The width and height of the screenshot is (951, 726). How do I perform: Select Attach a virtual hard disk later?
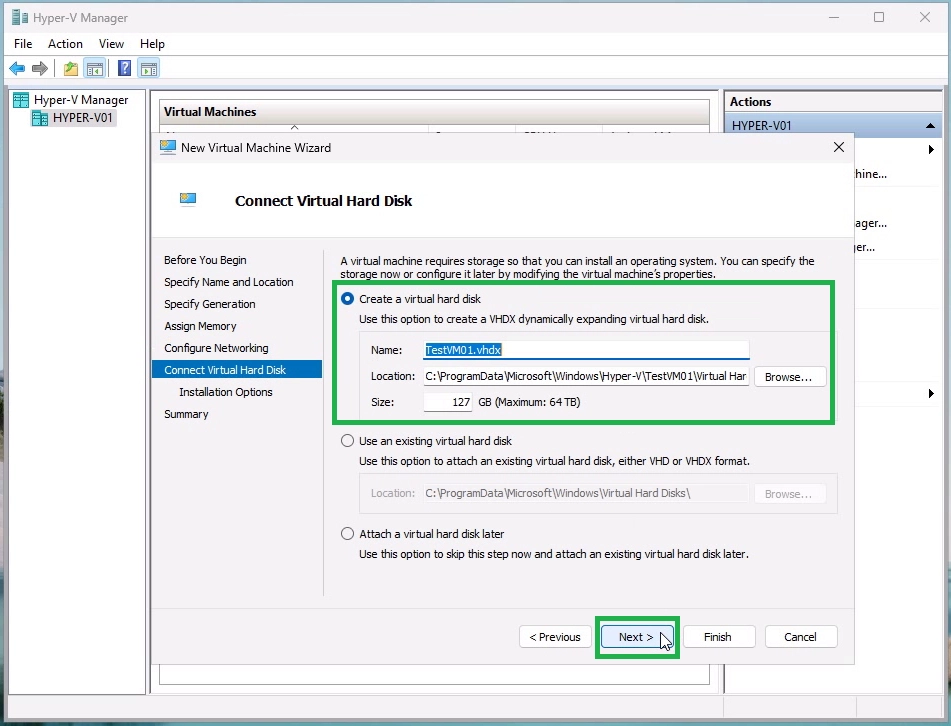(x=348, y=534)
